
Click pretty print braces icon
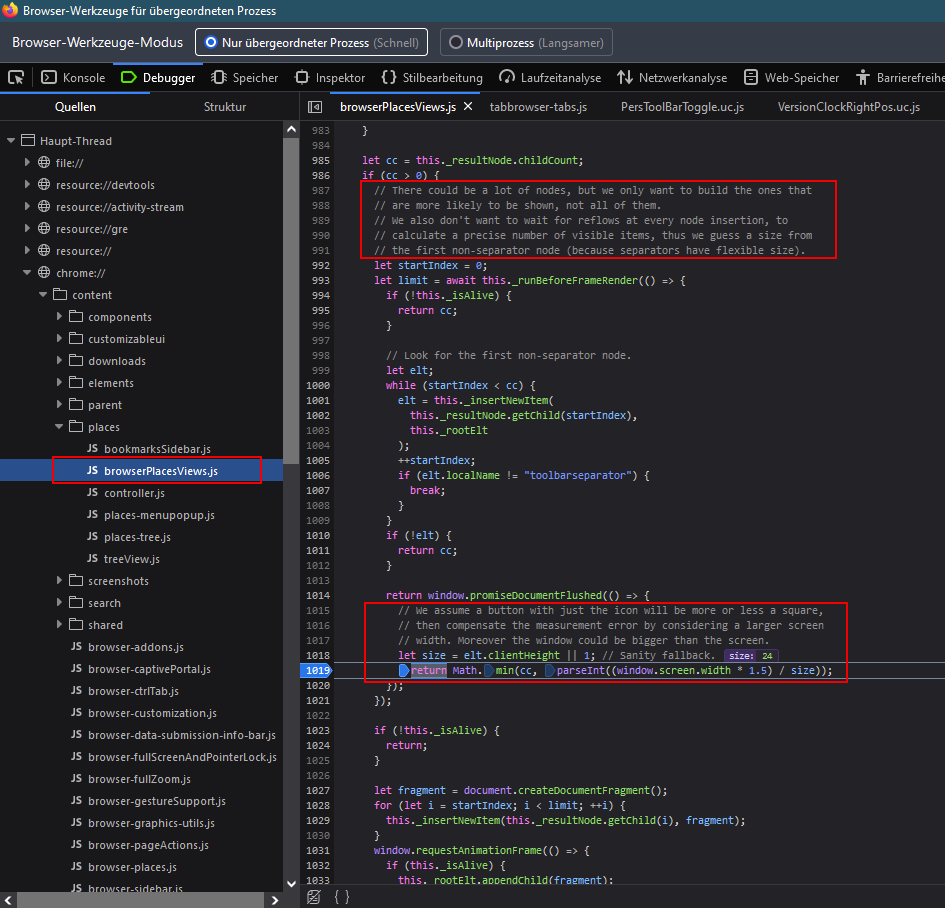[x=341, y=897]
